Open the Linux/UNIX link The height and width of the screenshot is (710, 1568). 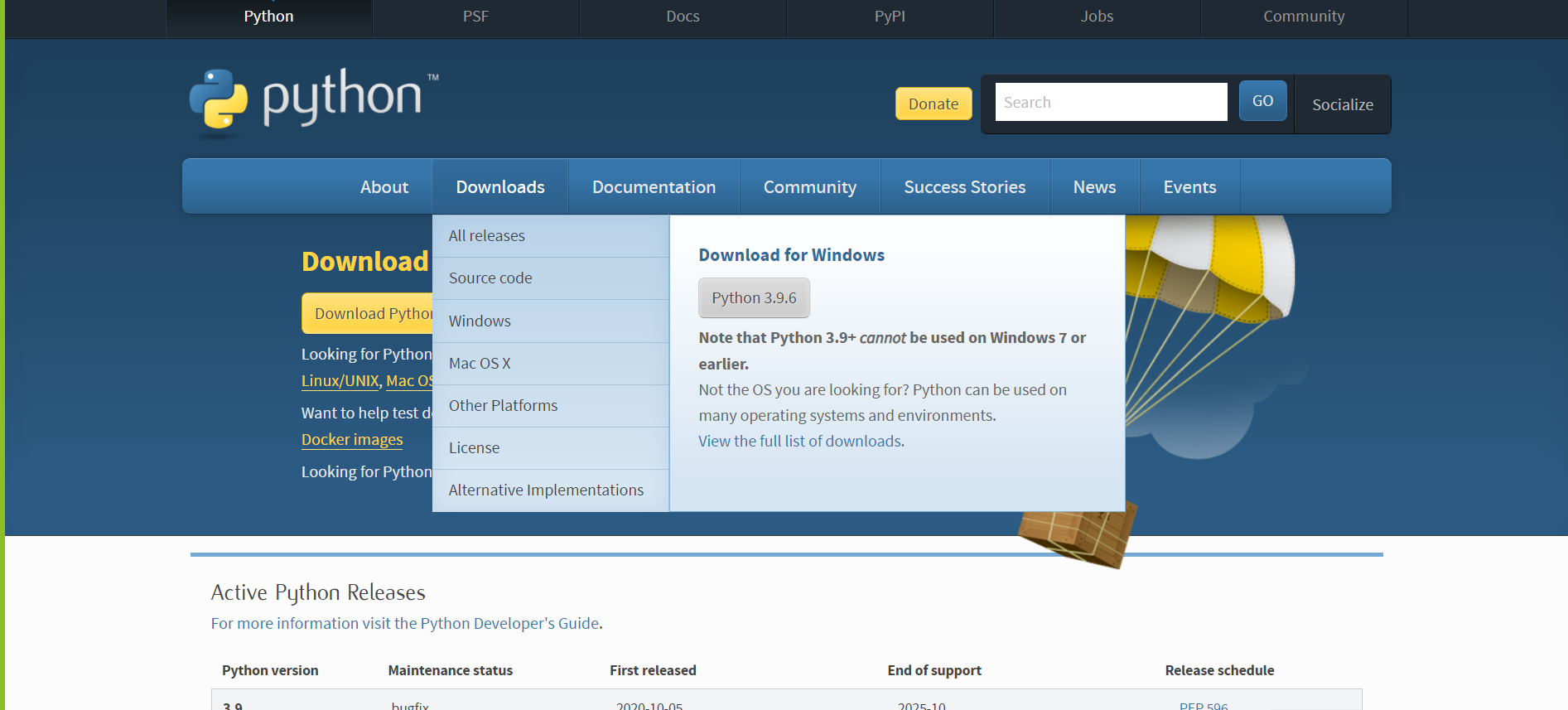[x=340, y=381]
